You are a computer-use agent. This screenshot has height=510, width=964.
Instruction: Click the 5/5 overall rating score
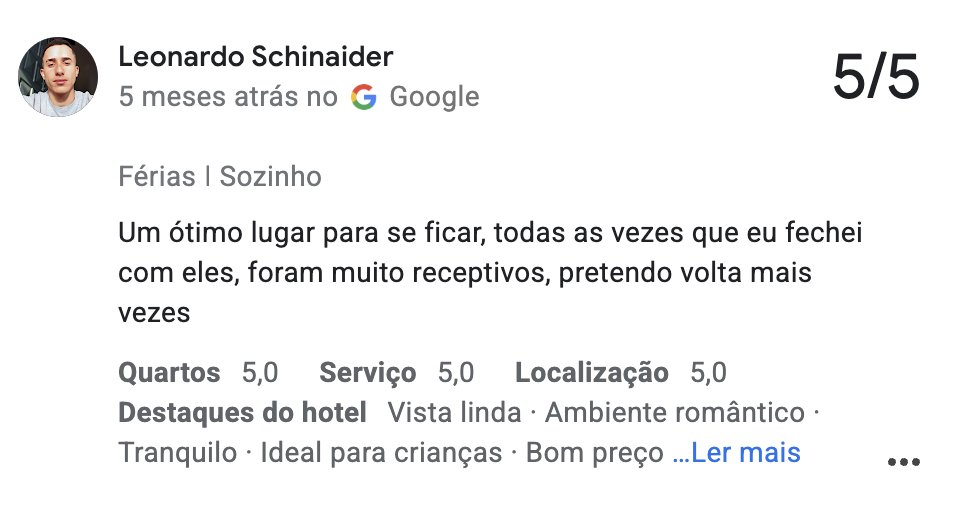click(875, 77)
